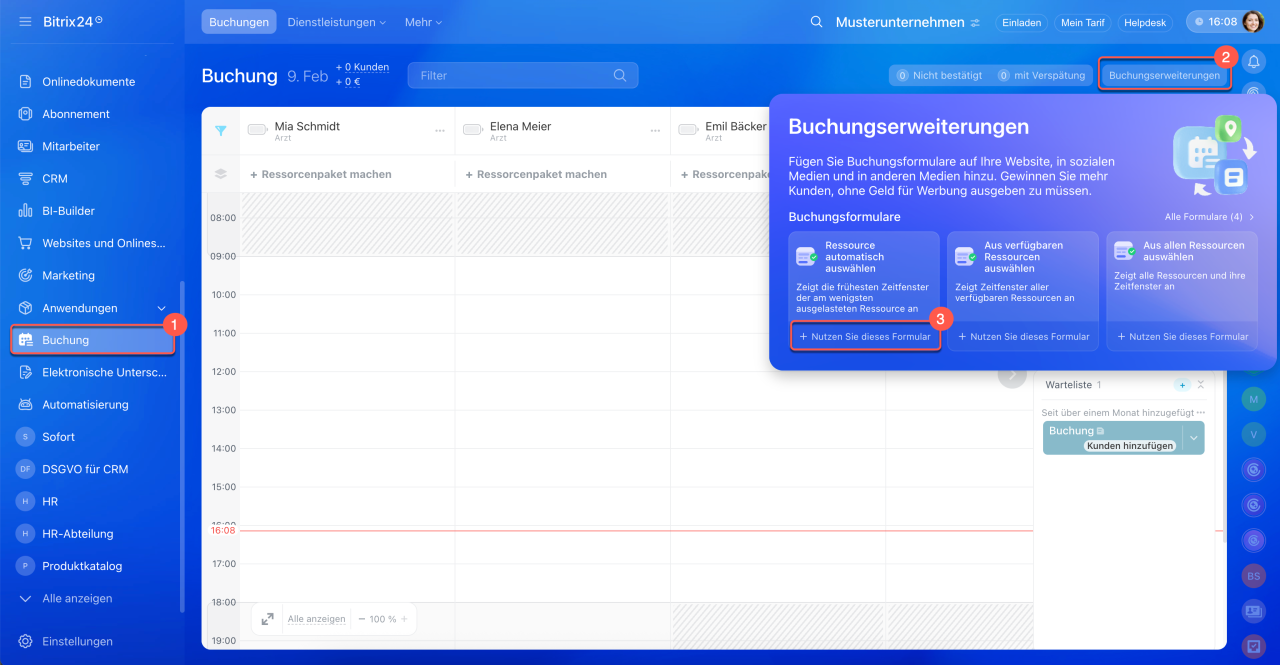Click the funnel filter icon in calendar
The height and width of the screenshot is (665, 1280).
(221, 130)
